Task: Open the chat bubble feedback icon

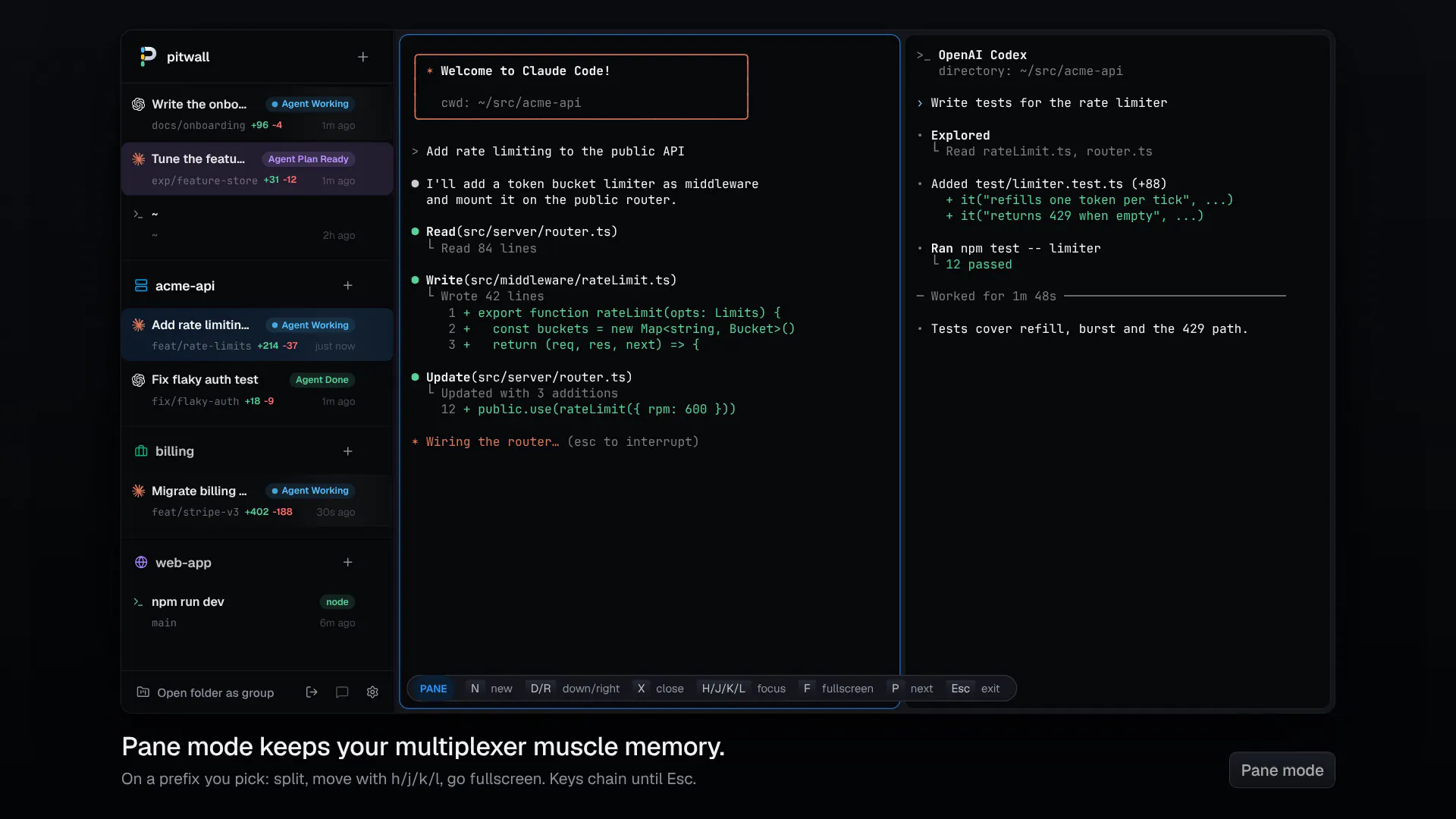Action: 342,692
